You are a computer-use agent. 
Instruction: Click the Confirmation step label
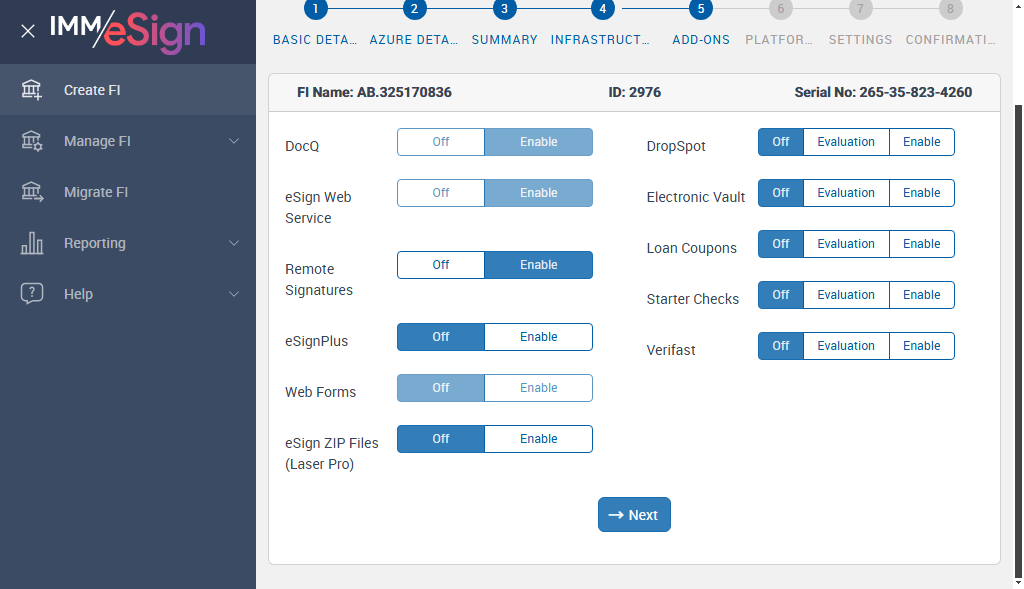pyautogui.click(x=950, y=40)
